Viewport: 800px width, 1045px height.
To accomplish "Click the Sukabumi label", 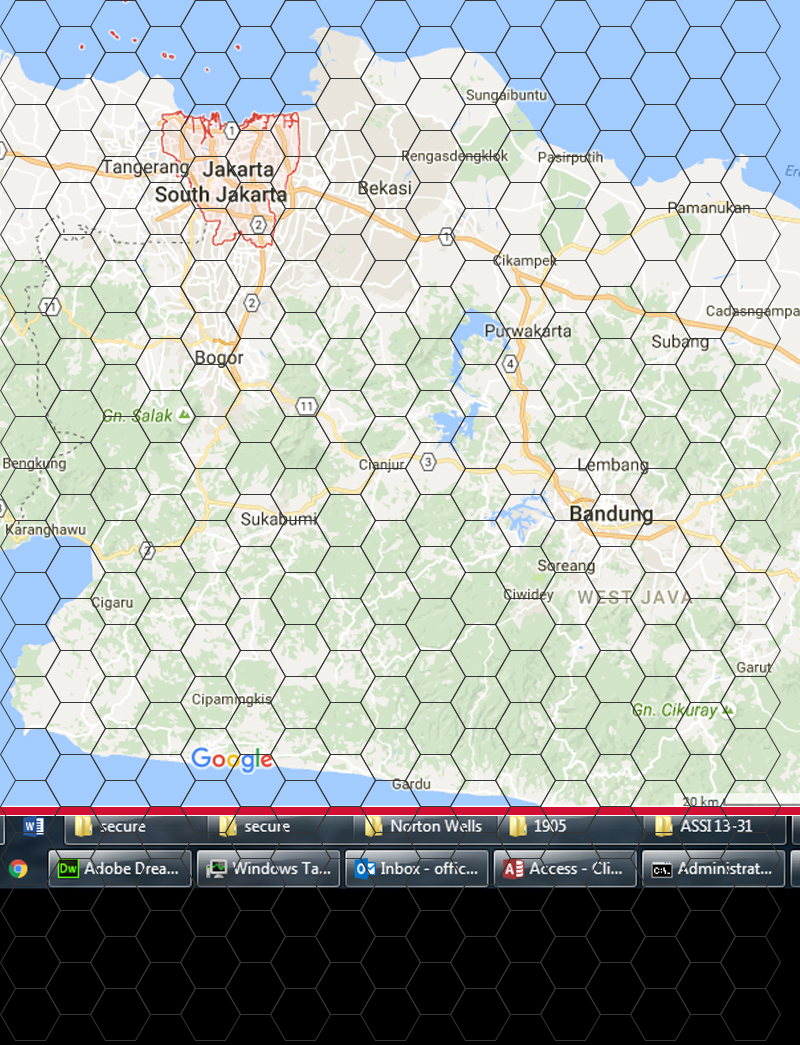I will point(279,519).
